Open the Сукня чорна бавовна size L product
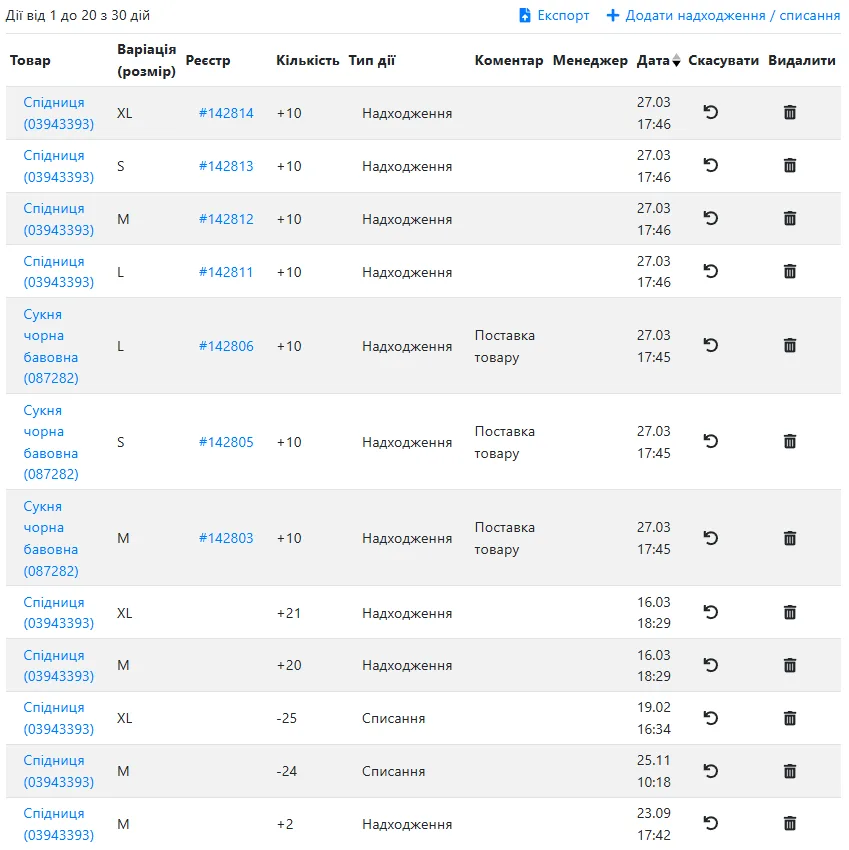 tap(51, 346)
